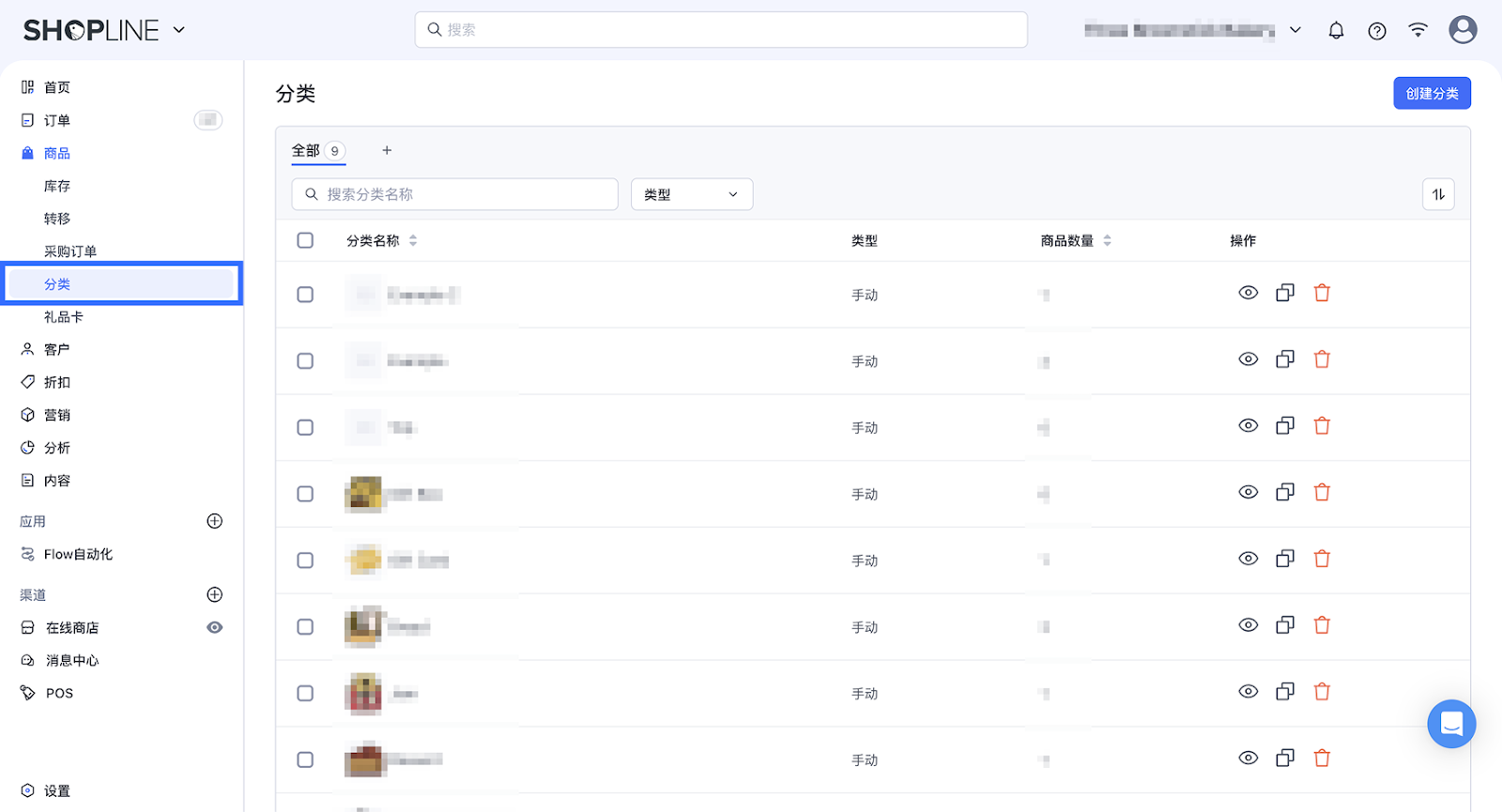The image size is (1502, 812).
Task: Preview second category with eye icon
Action: click(x=1248, y=360)
